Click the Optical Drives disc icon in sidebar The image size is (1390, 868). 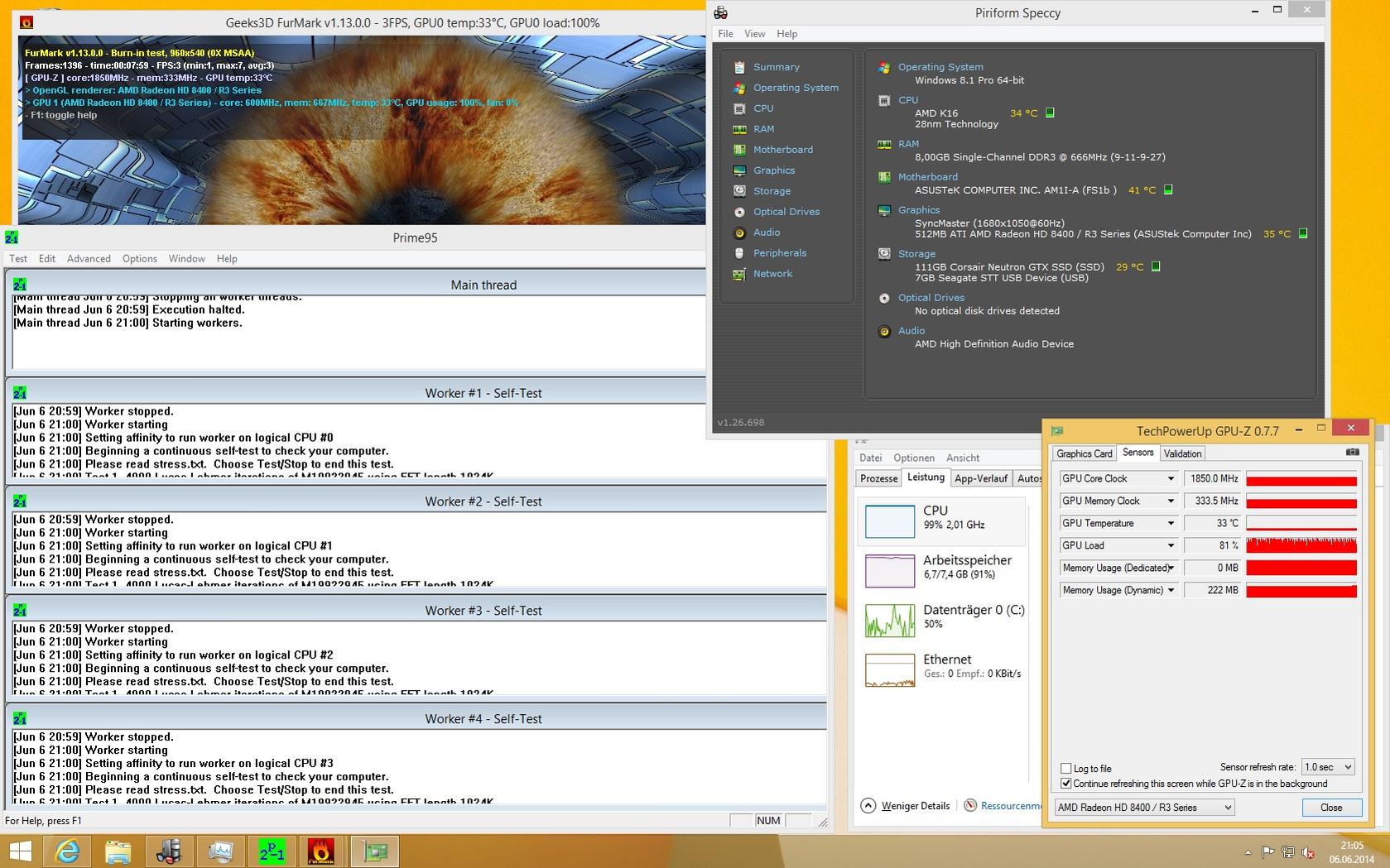pyautogui.click(x=739, y=212)
